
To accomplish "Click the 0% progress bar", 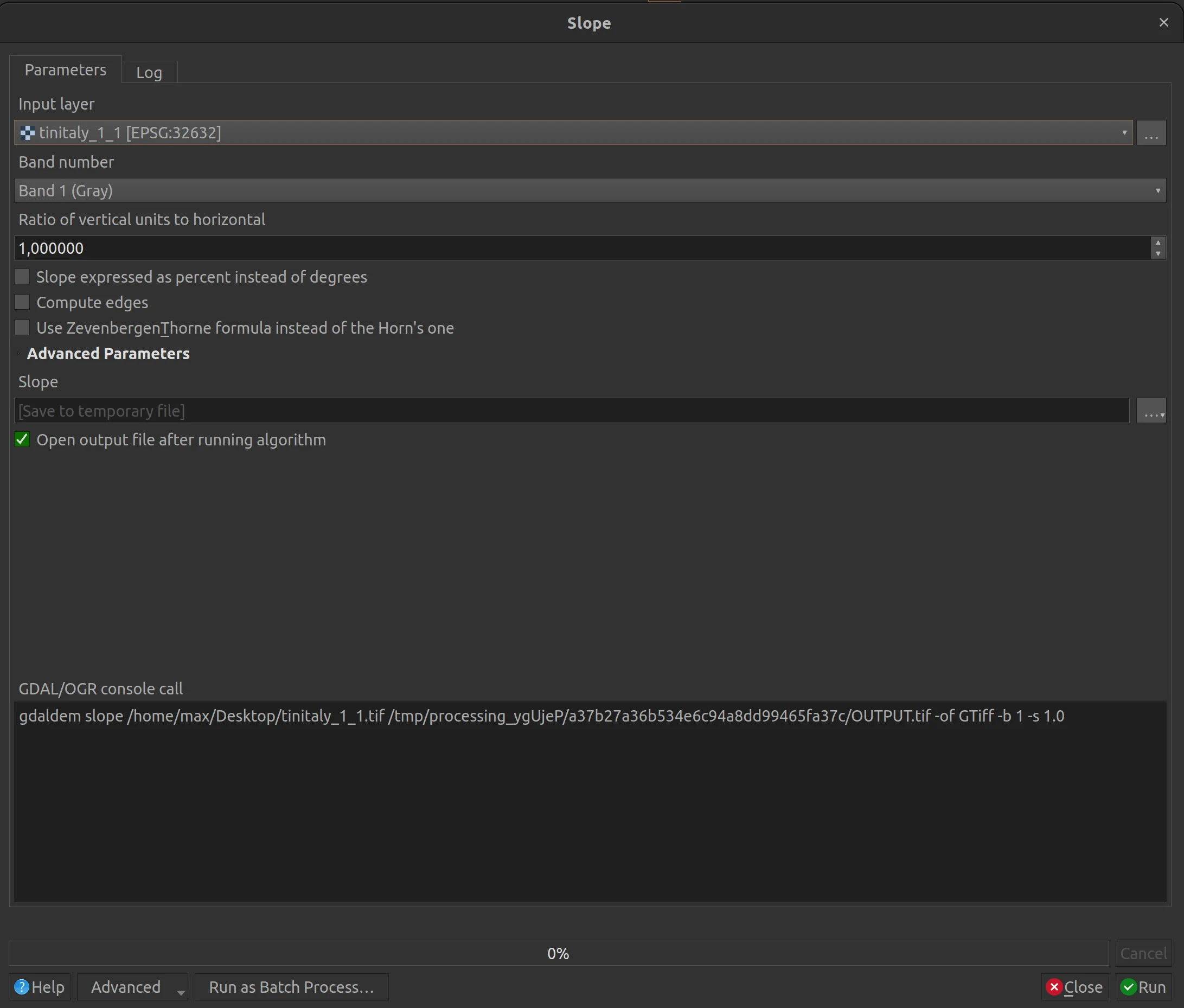I will pyautogui.click(x=558, y=953).
